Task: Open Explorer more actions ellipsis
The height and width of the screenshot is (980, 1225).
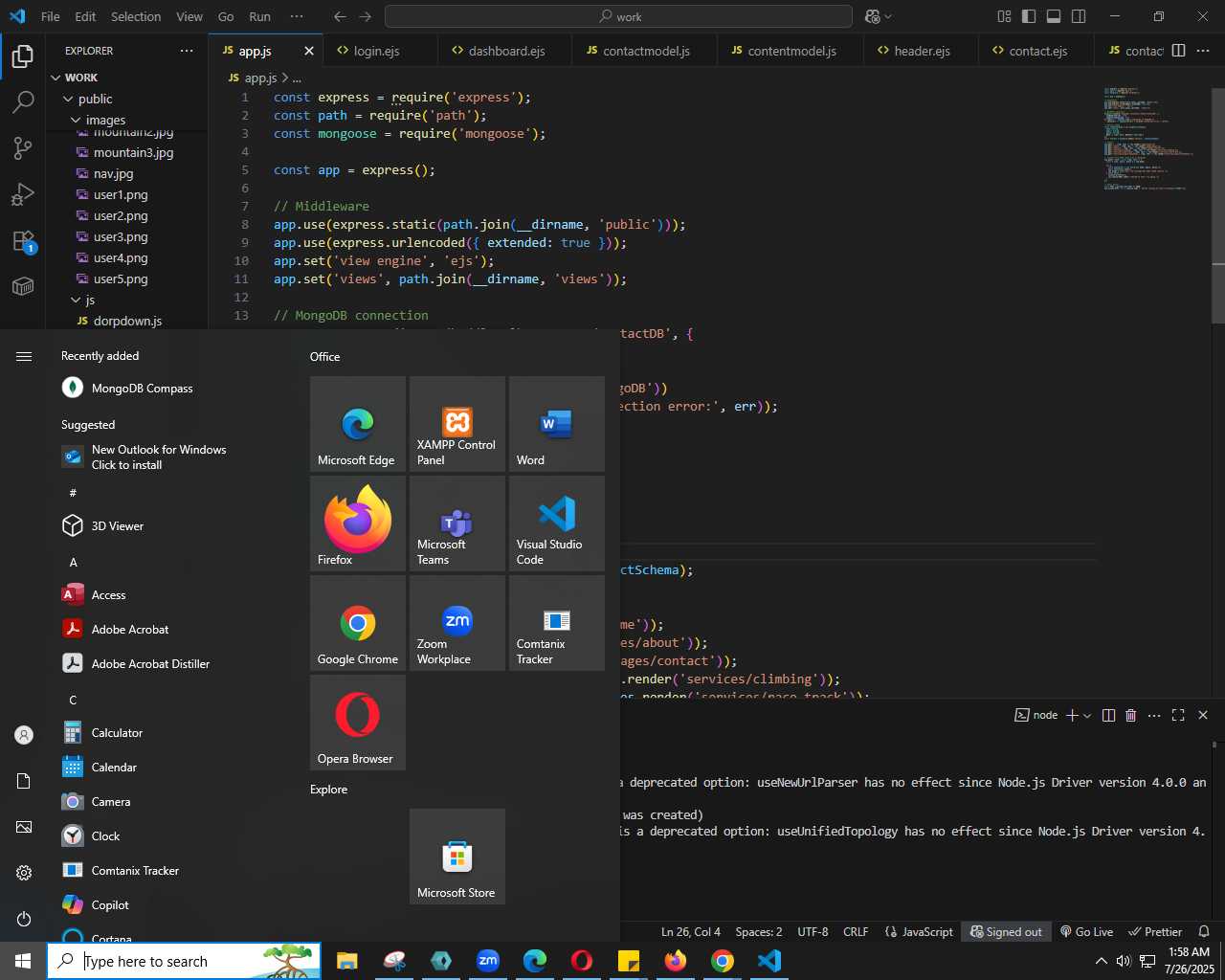Action: click(186, 51)
